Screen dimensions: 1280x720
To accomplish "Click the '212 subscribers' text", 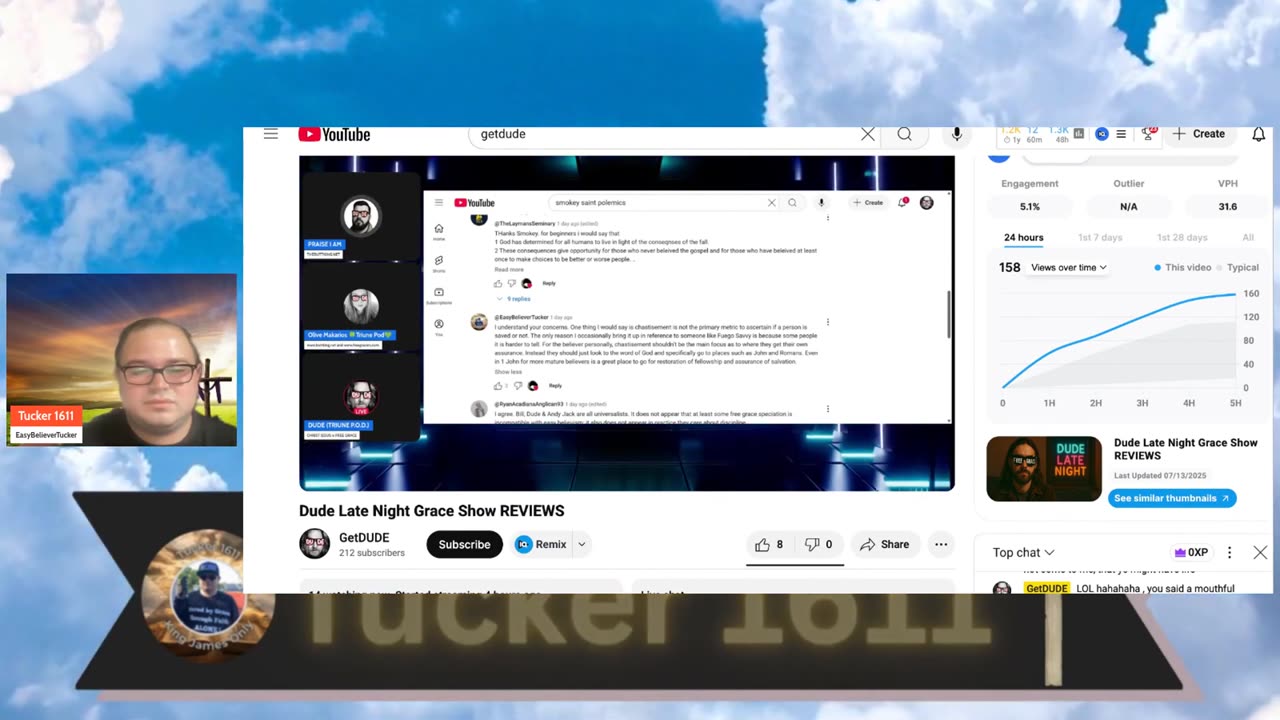I will tap(372, 553).
